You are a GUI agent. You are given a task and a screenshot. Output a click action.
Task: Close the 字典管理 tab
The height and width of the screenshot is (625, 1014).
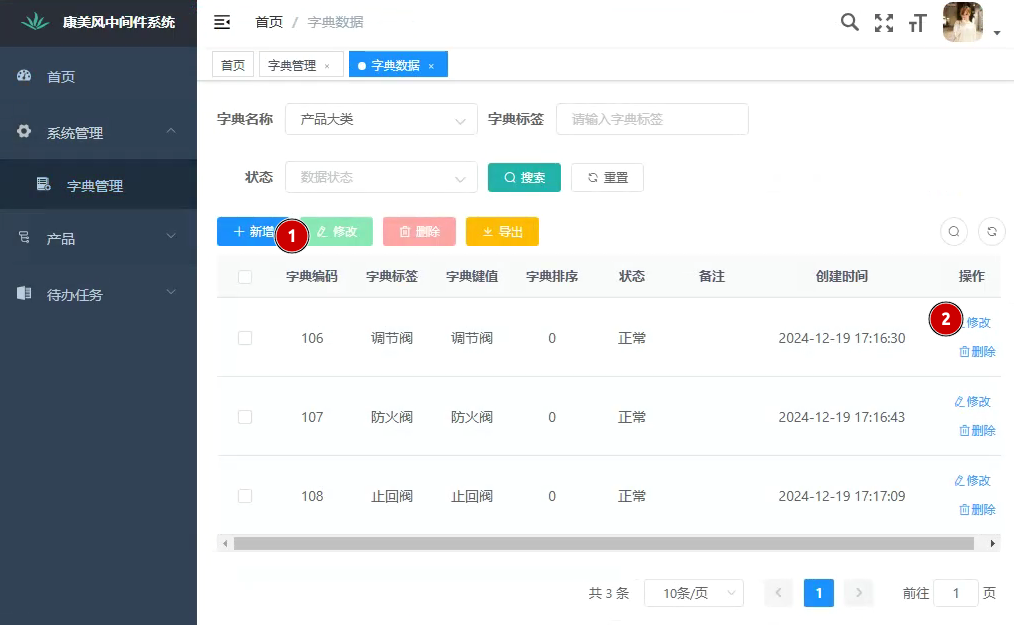point(327,66)
